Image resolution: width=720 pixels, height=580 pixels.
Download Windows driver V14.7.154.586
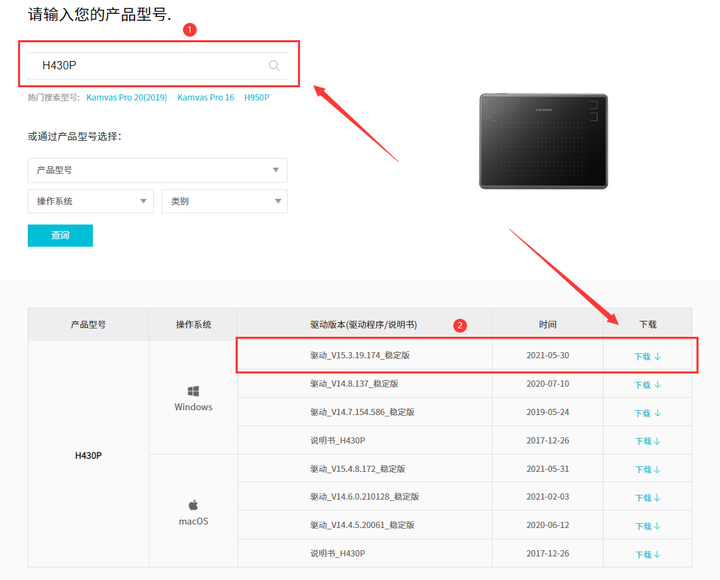click(x=647, y=412)
